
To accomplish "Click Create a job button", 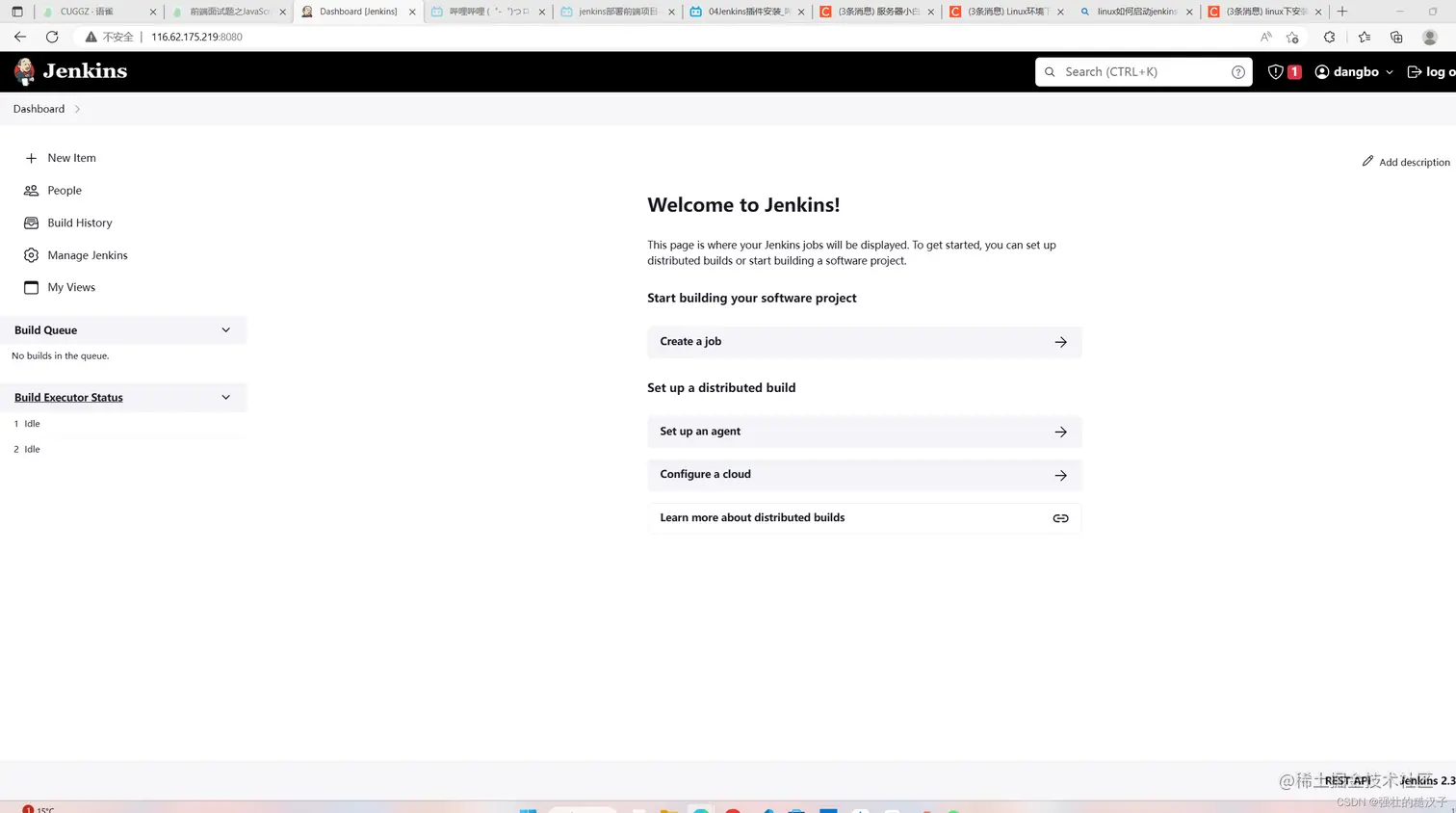I will click(x=864, y=342).
